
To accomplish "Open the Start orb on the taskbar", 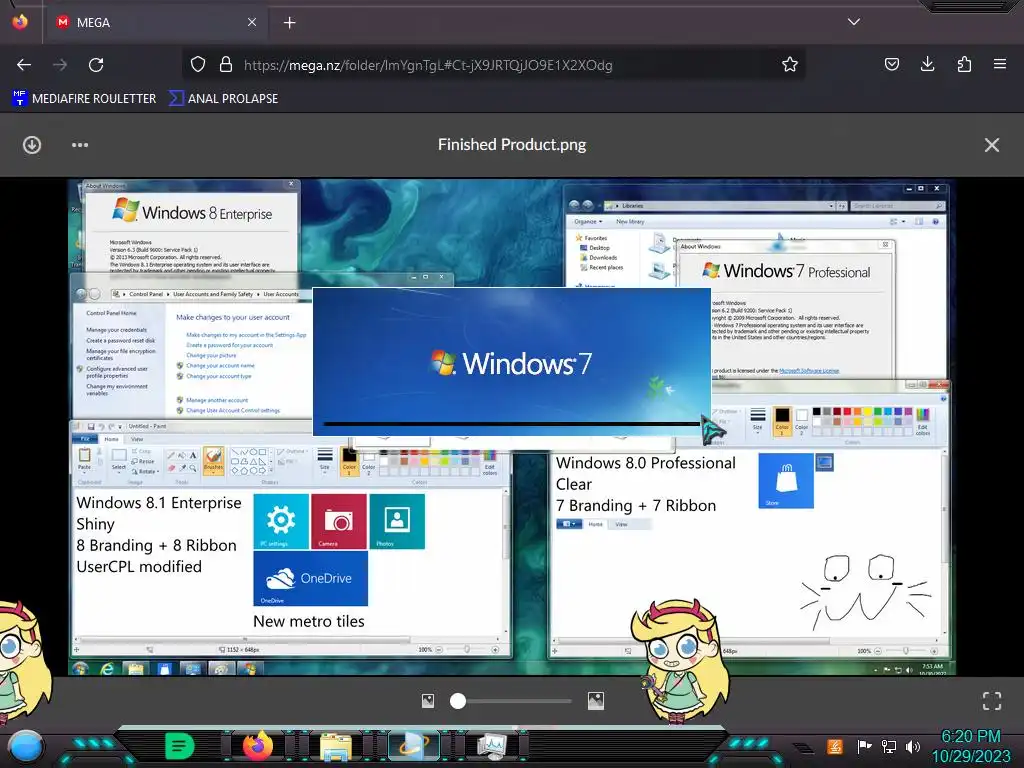I will [25, 746].
